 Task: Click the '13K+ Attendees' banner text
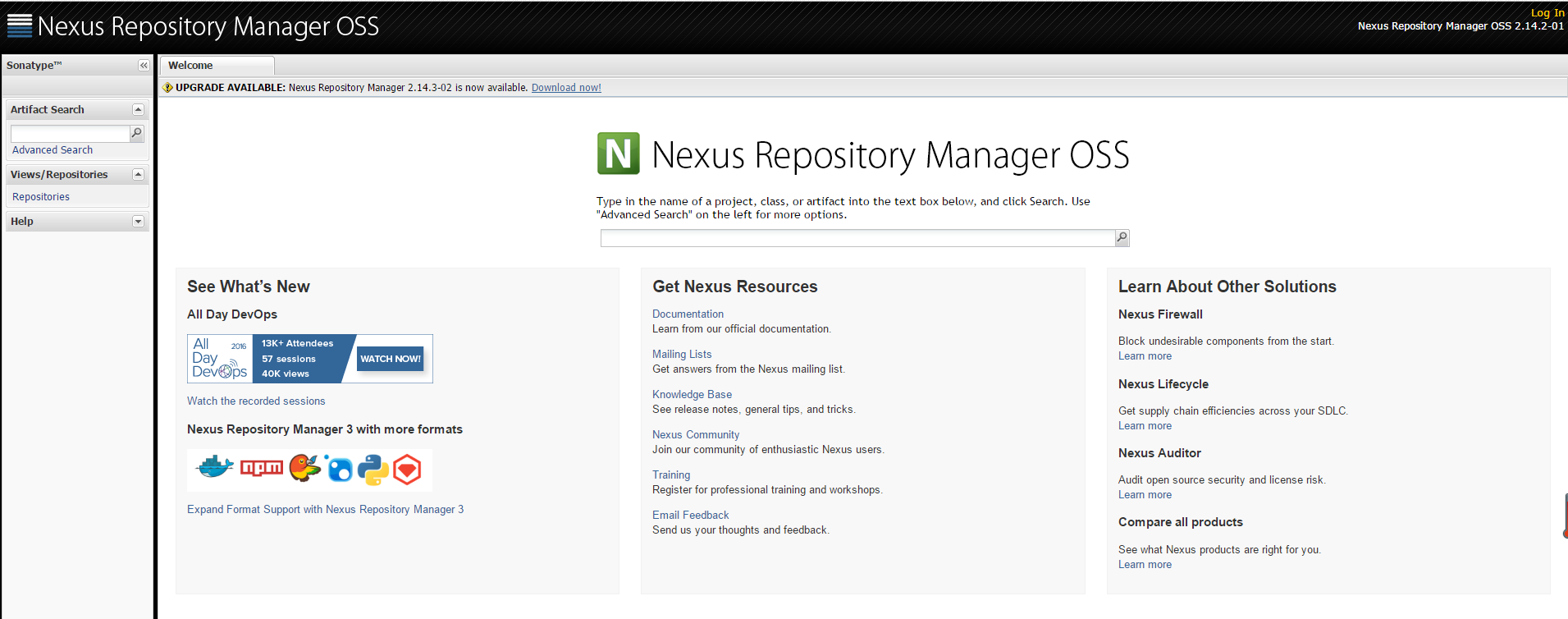pyautogui.click(x=297, y=343)
